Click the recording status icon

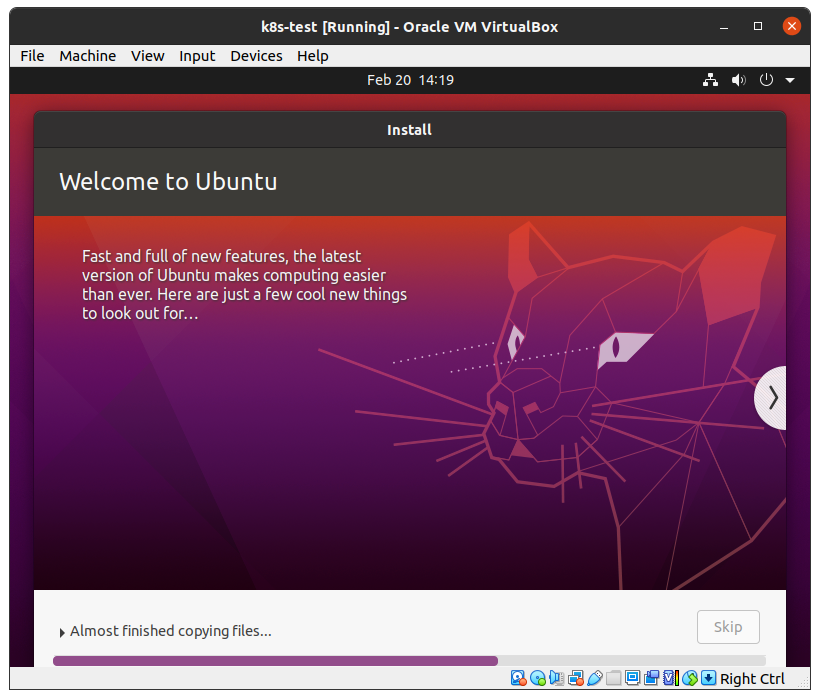[652, 678]
